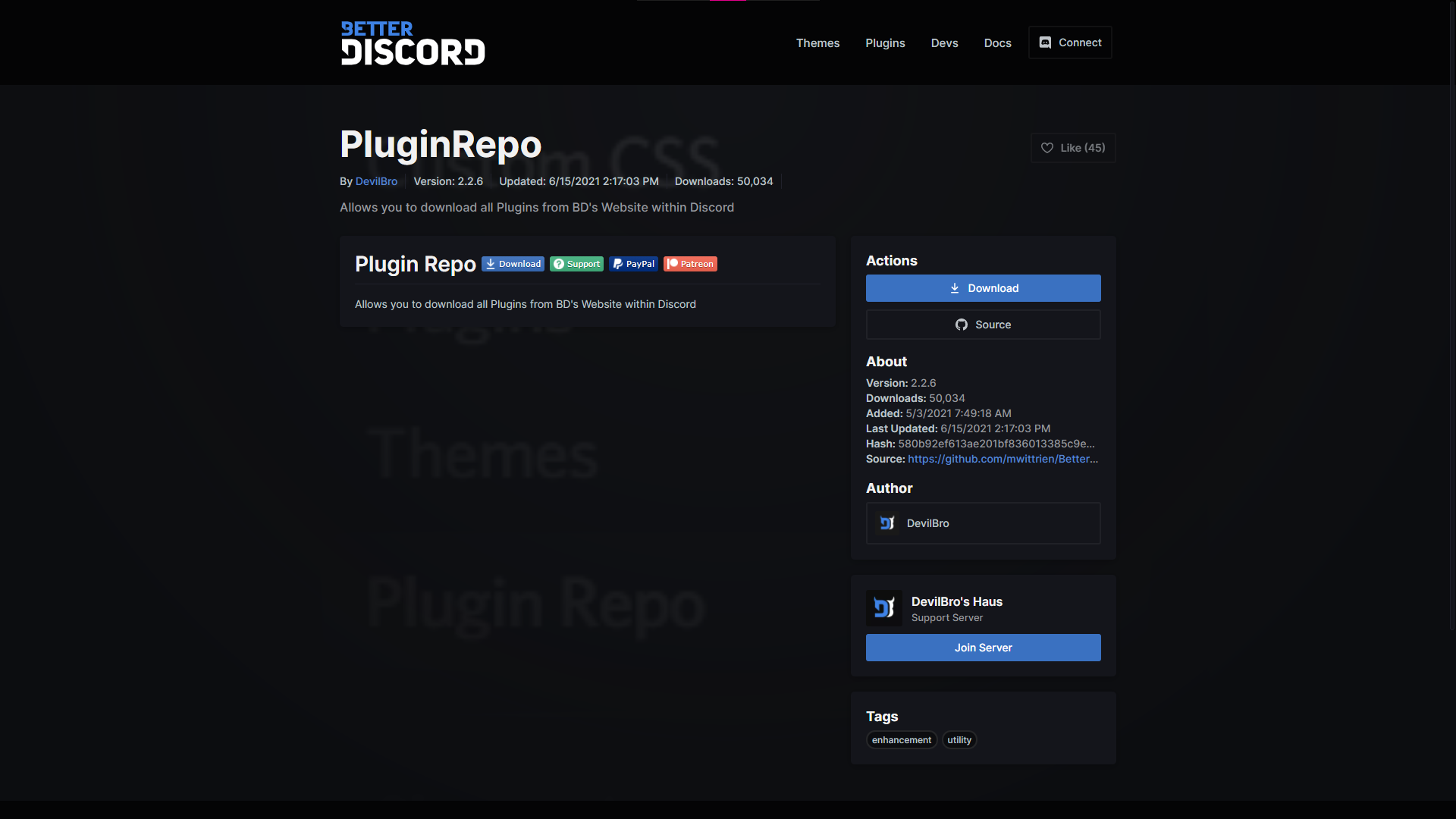
Task: Open the Themes page
Action: 817,42
